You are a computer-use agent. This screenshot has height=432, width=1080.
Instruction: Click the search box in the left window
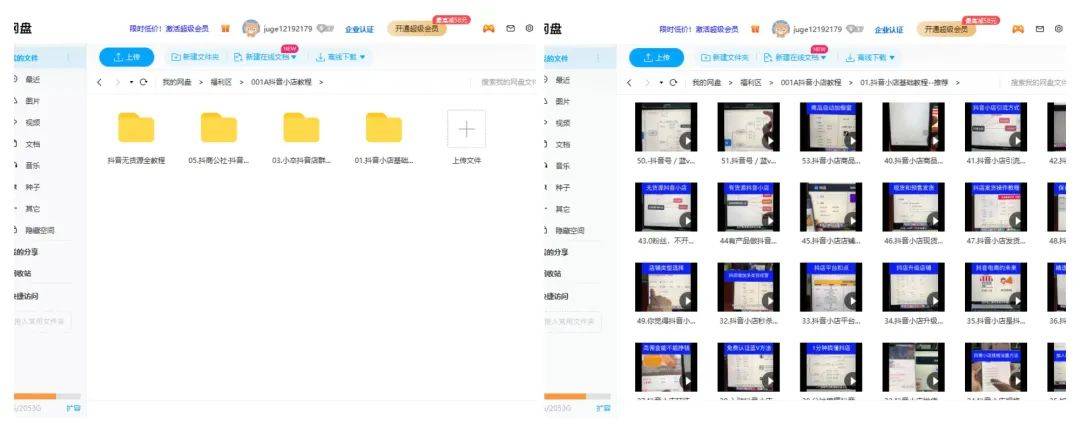pos(508,82)
